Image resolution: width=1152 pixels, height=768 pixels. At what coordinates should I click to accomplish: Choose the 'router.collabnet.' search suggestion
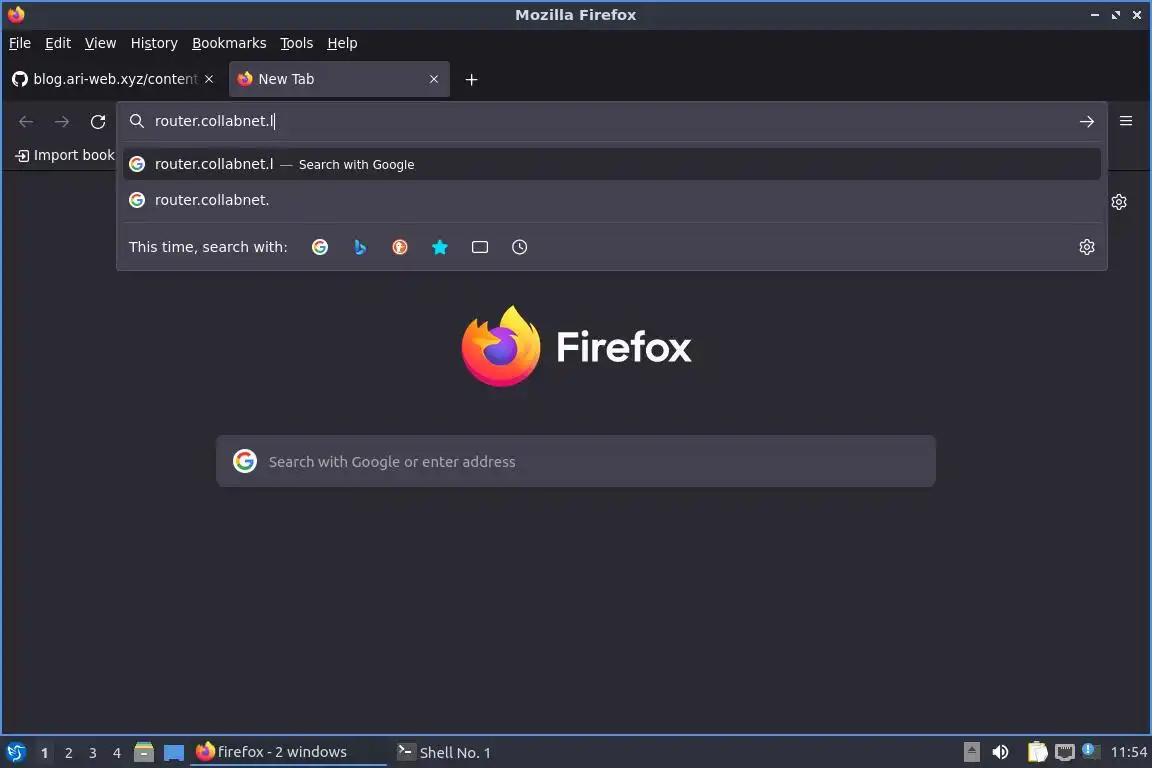[x=611, y=200]
